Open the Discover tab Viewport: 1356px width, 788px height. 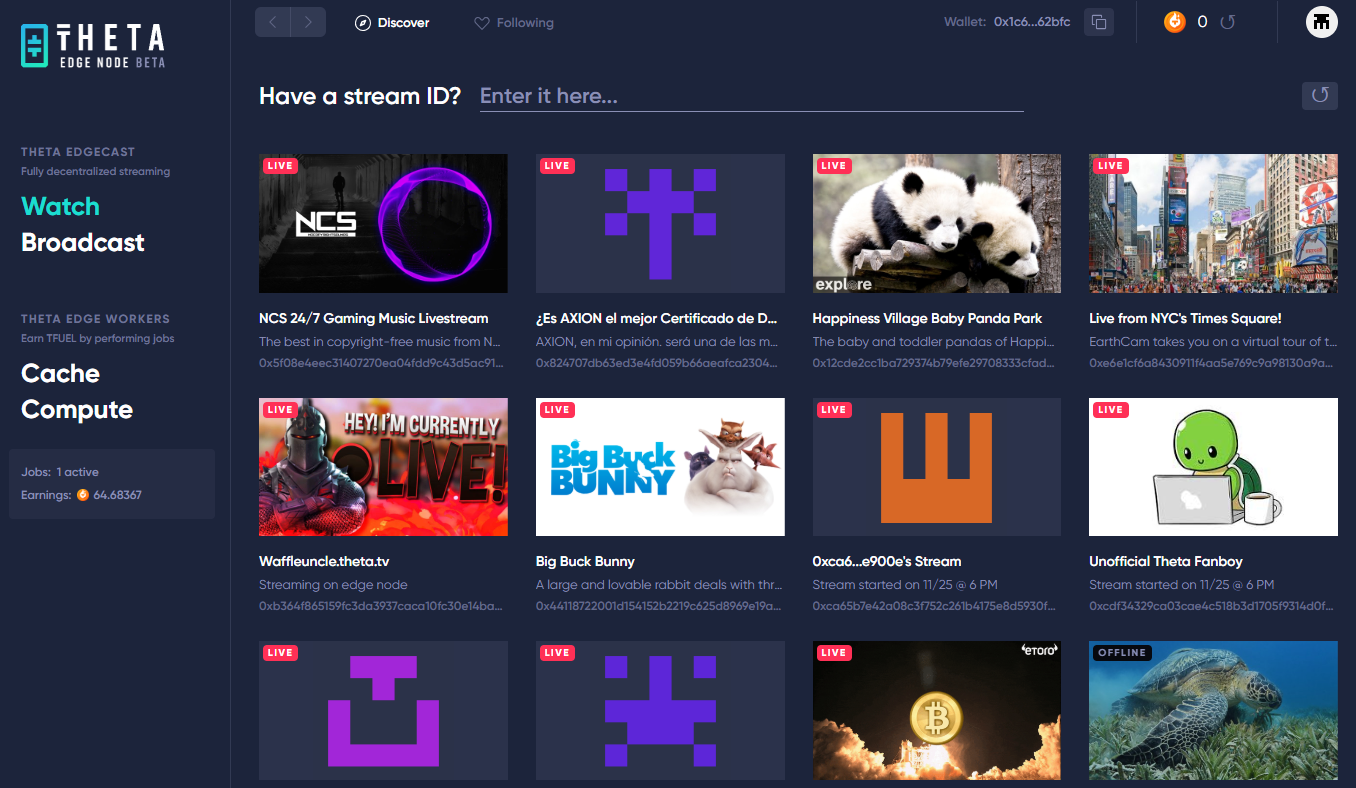pyautogui.click(x=392, y=22)
